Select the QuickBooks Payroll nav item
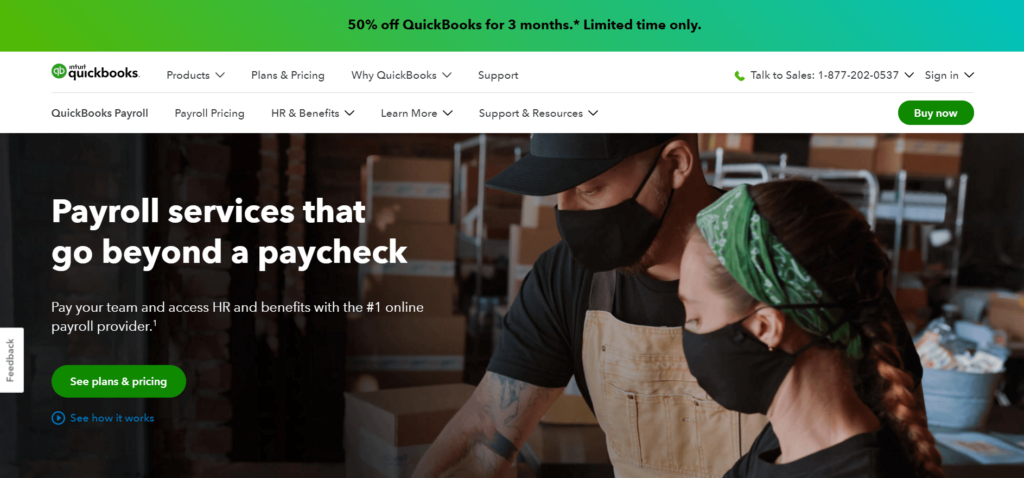 coord(100,113)
